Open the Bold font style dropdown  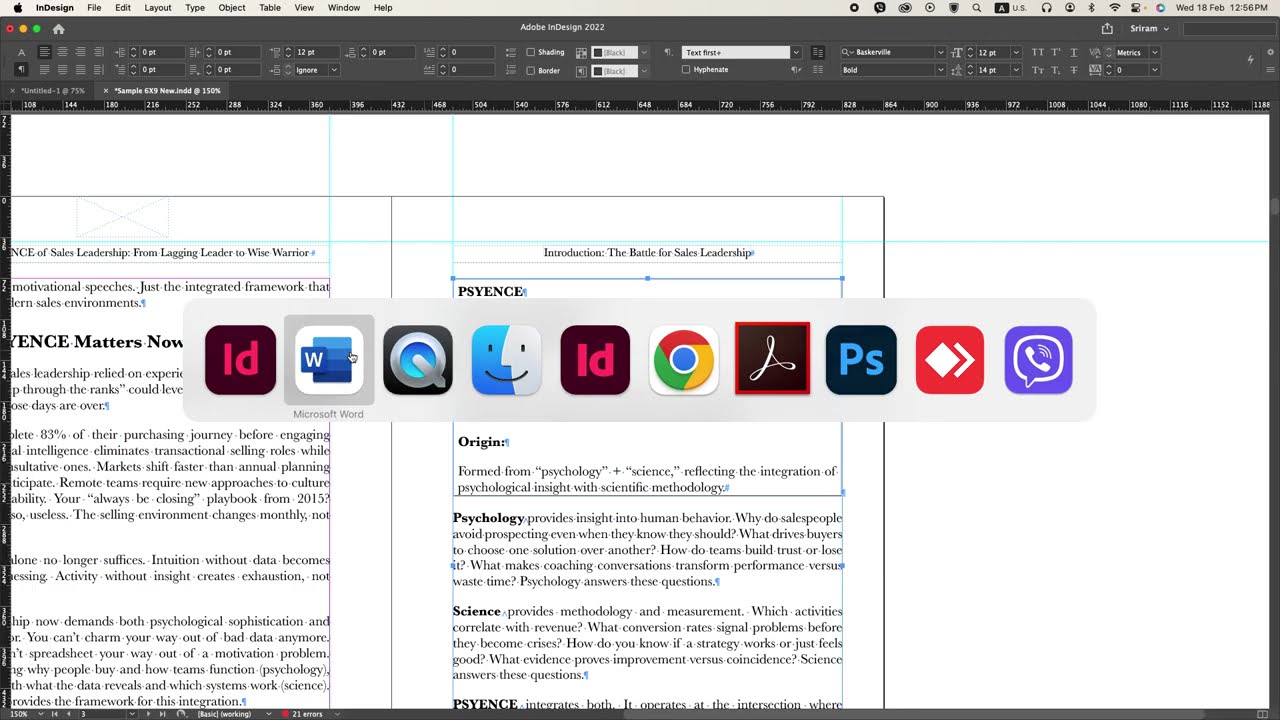940,70
